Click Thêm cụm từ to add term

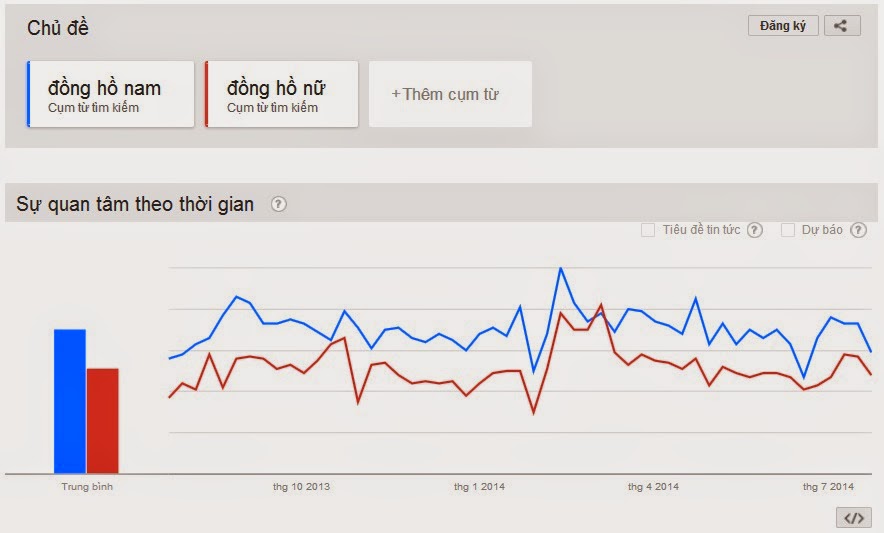pyautogui.click(x=450, y=94)
